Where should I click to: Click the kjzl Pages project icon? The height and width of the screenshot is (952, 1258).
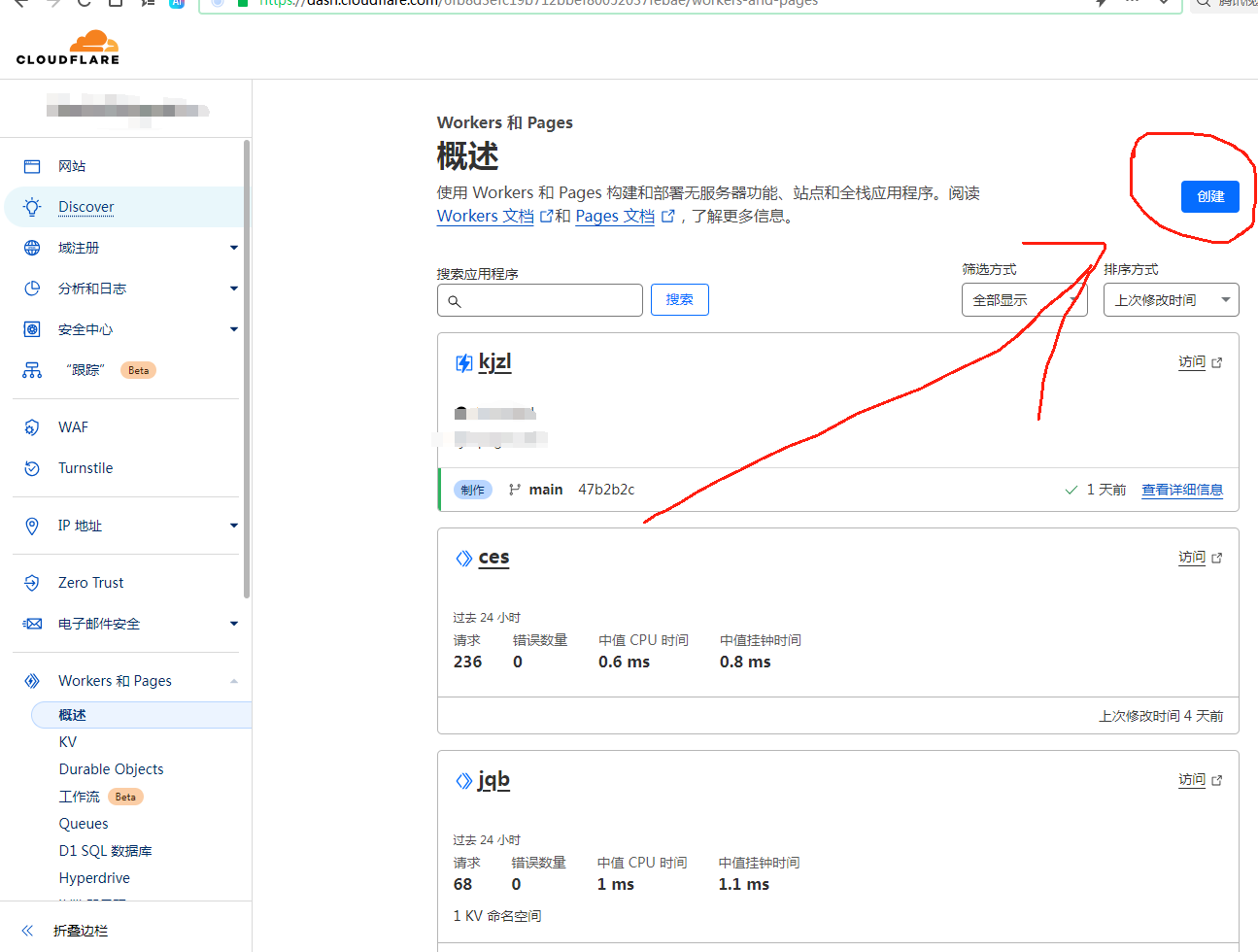(464, 363)
